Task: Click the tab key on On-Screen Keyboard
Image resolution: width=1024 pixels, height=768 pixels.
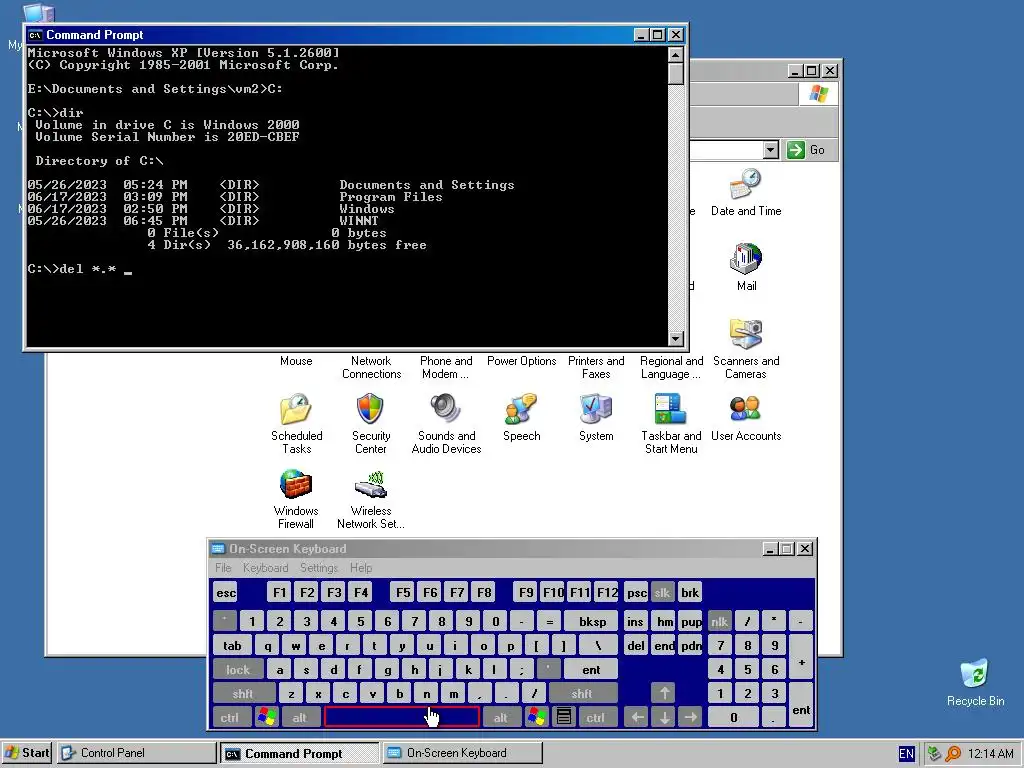Action: click(232, 645)
